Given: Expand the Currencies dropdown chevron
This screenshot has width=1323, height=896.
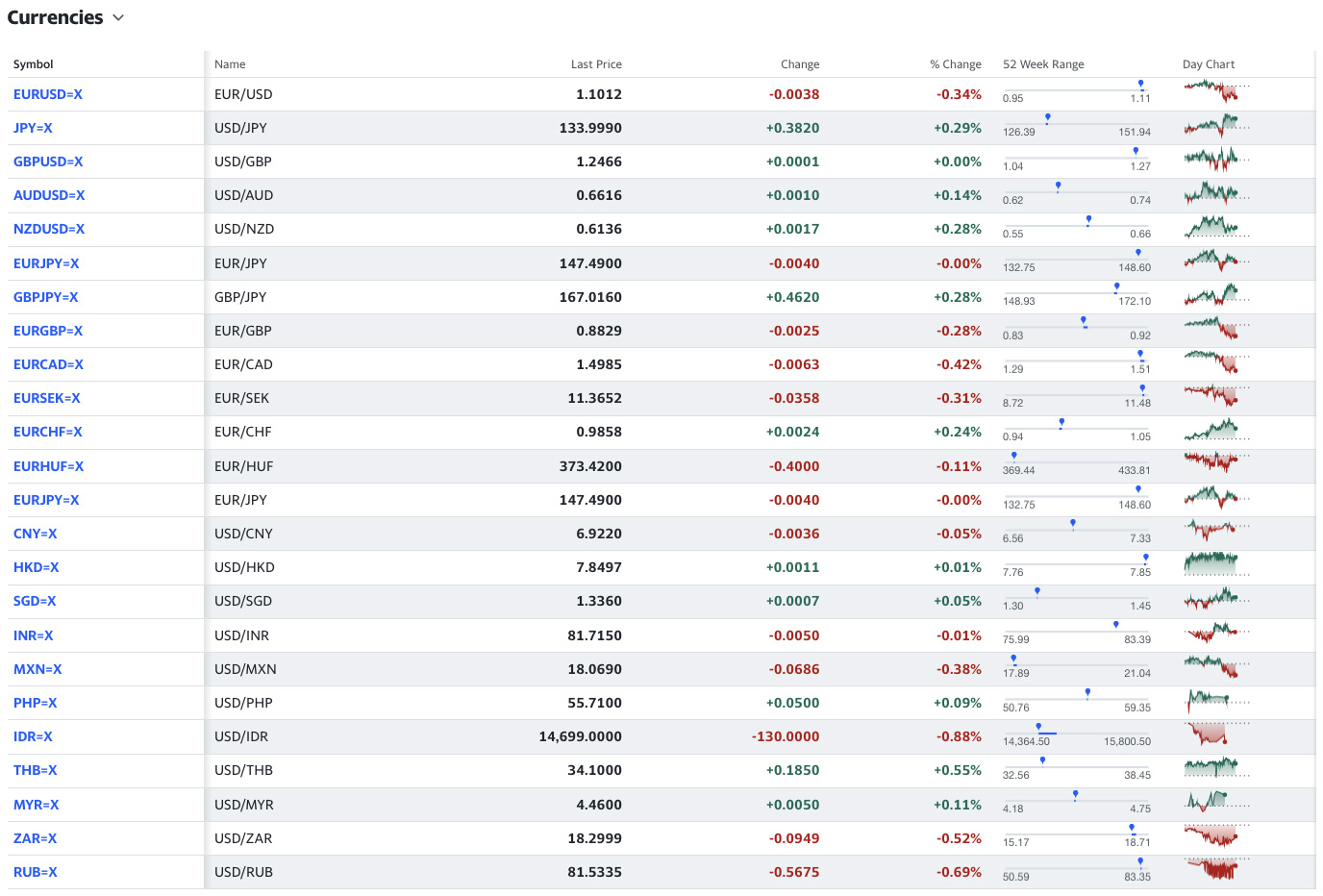Looking at the screenshot, I should click(x=117, y=17).
